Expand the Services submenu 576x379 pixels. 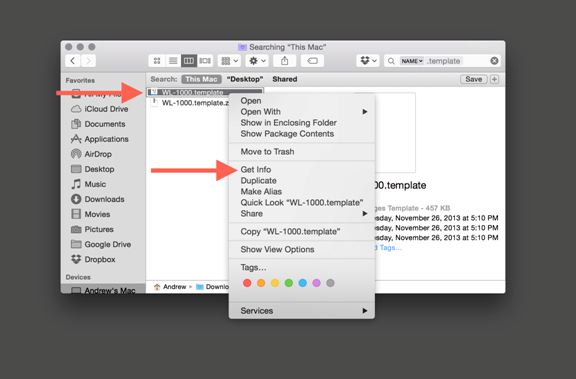click(302, 311)
